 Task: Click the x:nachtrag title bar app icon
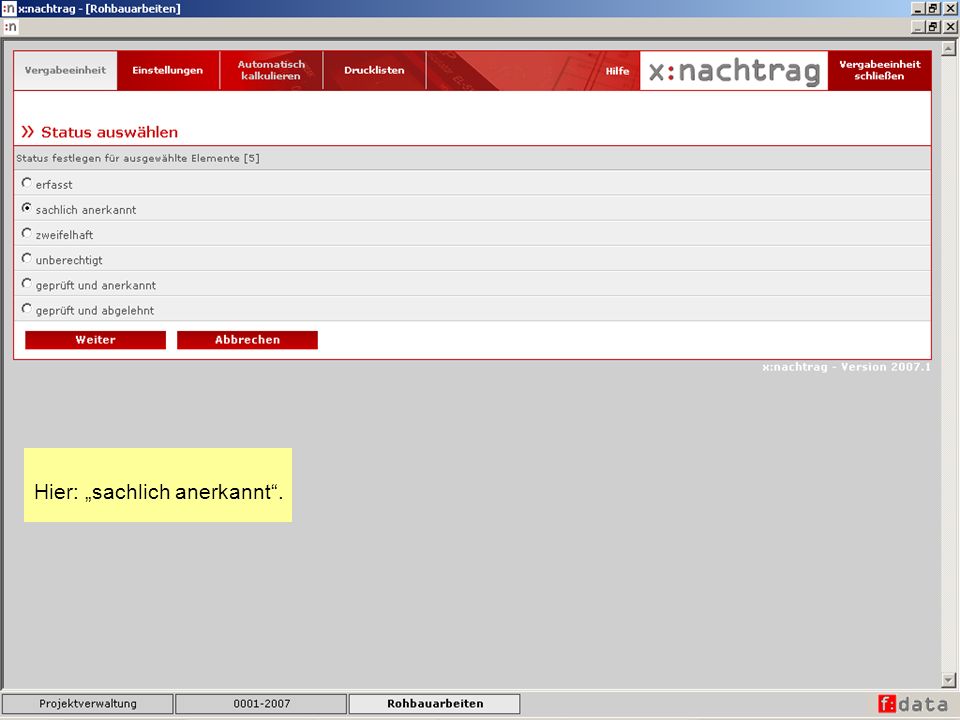pos(9,9)
